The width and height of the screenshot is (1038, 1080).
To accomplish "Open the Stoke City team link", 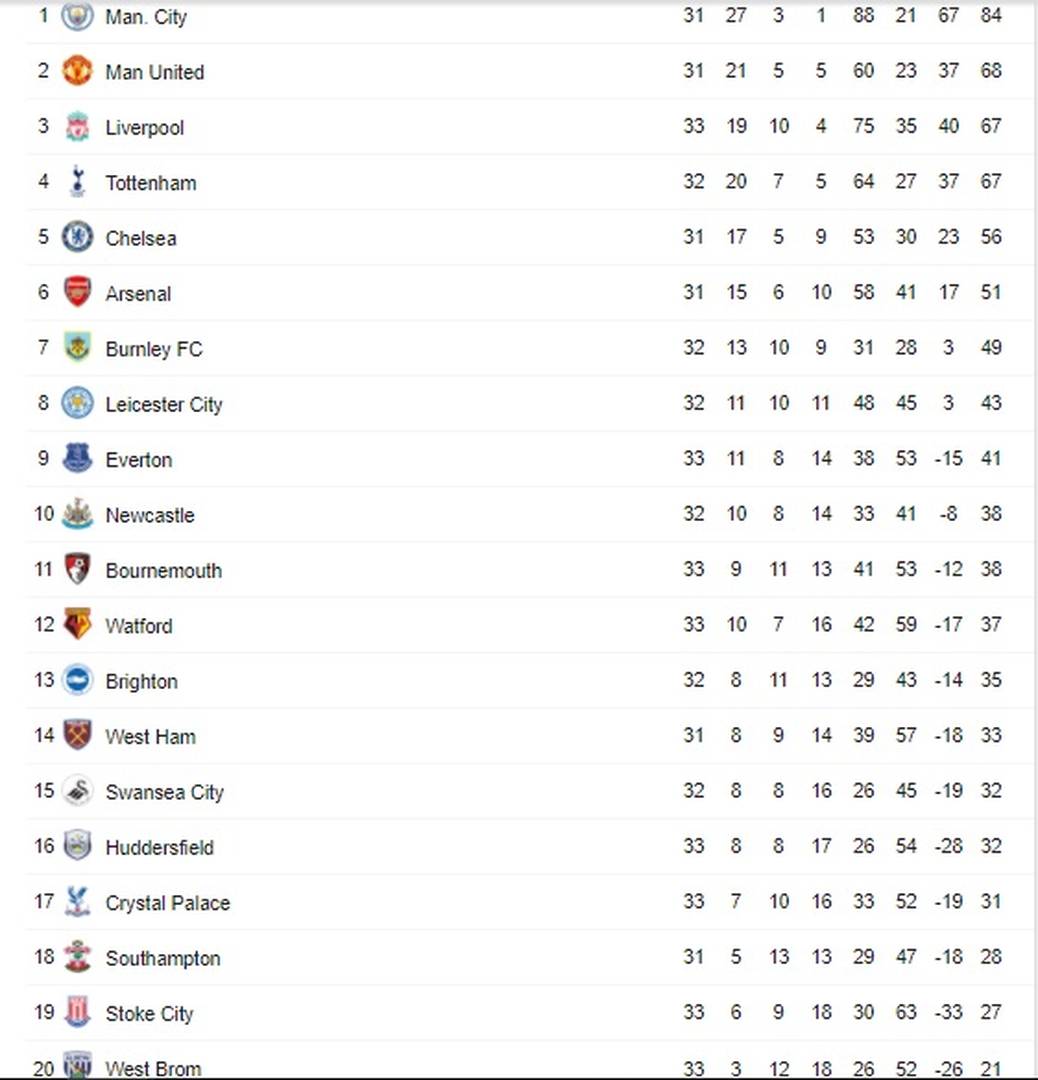I will coord(149,1014).
